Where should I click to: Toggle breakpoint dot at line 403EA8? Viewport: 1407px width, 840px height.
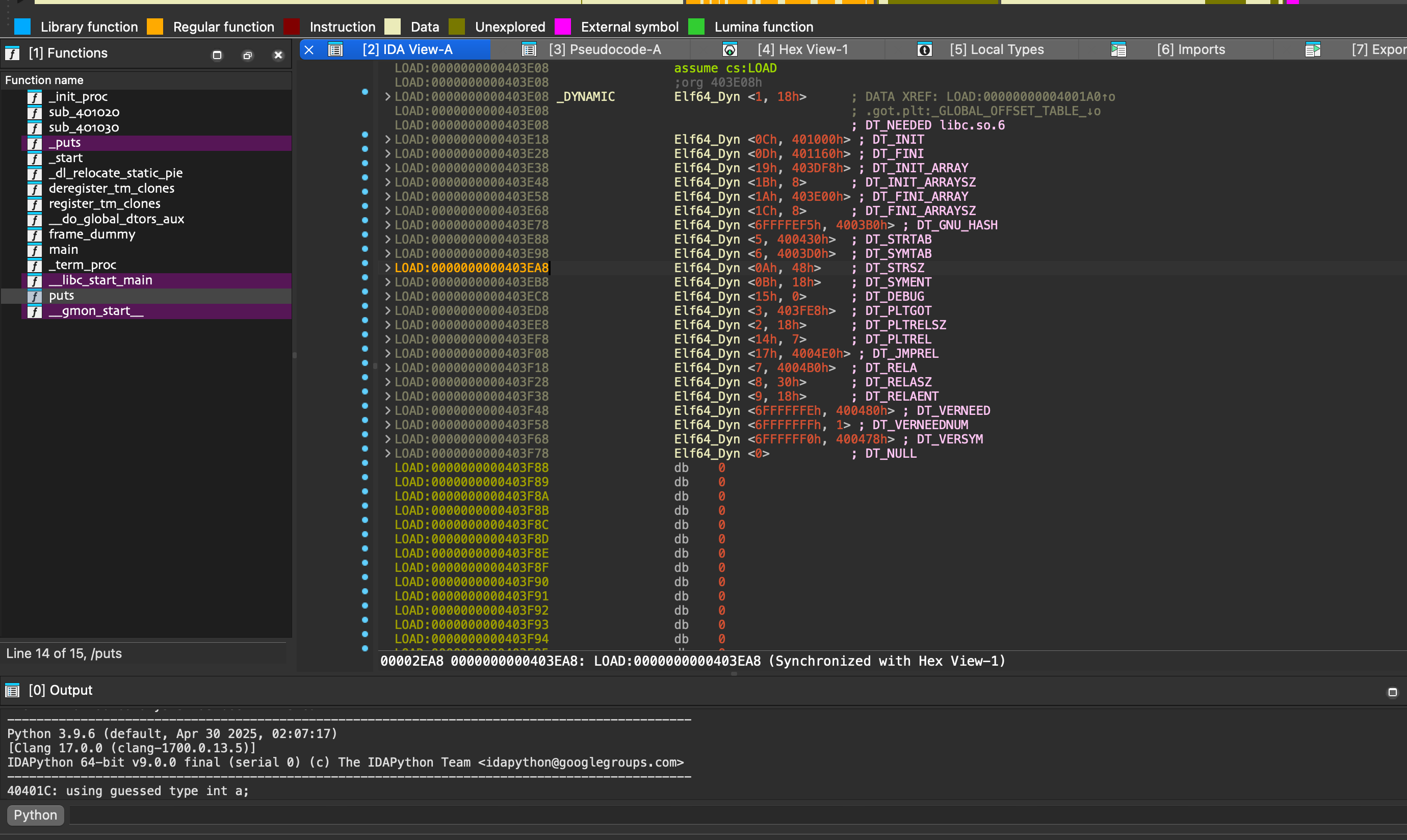(365, 263)
